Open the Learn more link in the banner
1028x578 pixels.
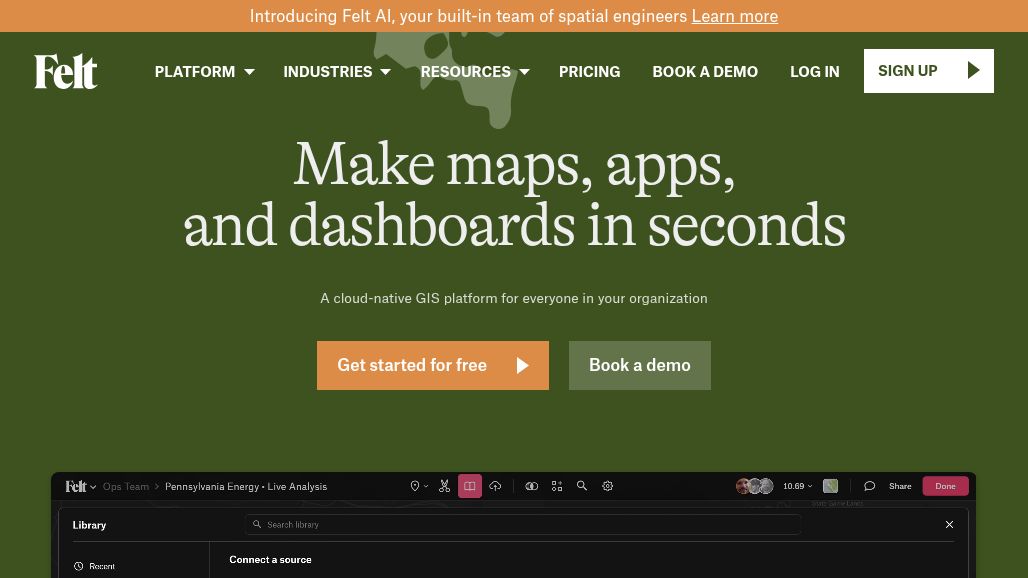734,16
